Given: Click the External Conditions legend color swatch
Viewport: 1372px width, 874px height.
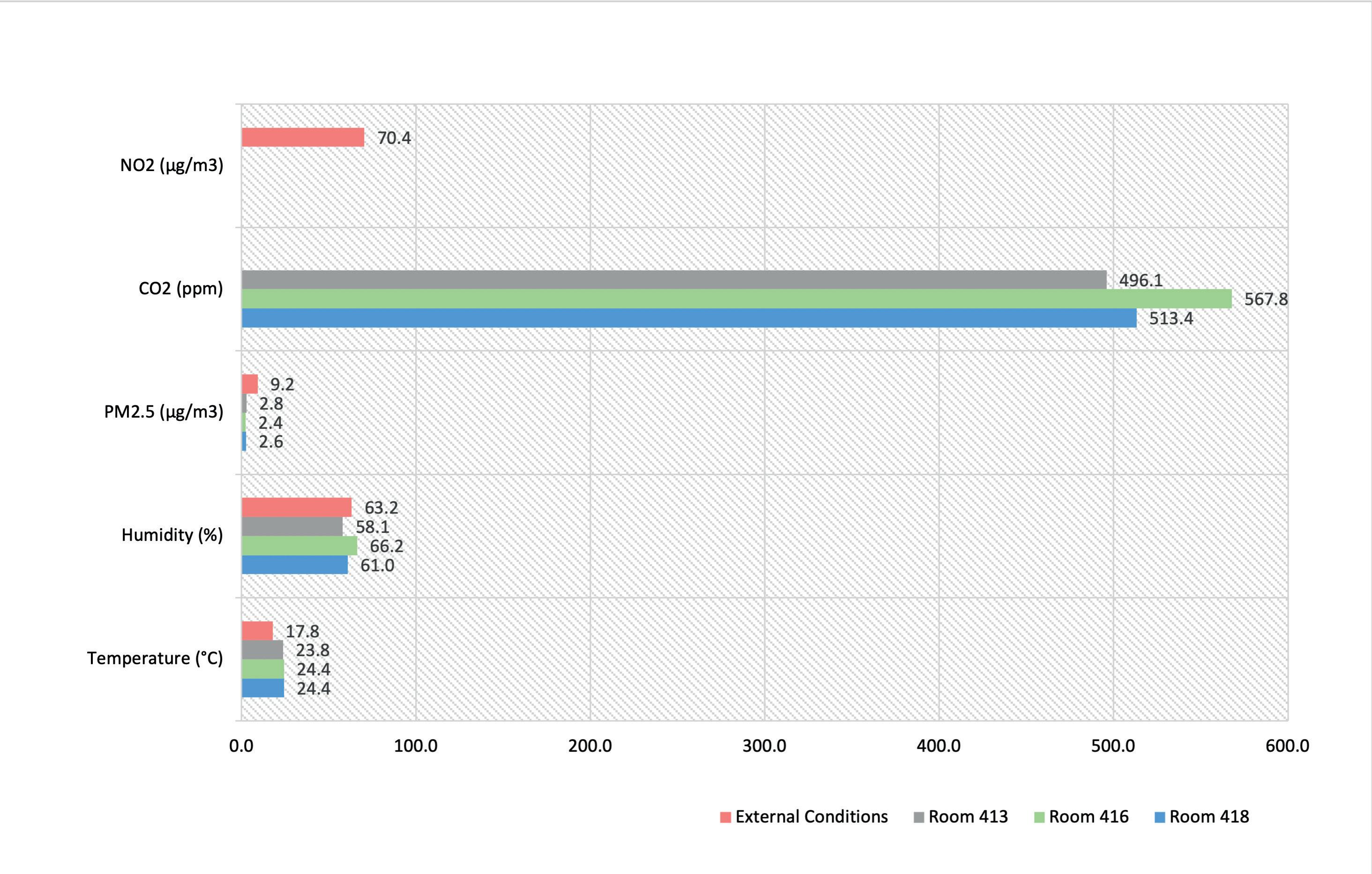Looking at the screenshot, I should [x=725, y=817].
